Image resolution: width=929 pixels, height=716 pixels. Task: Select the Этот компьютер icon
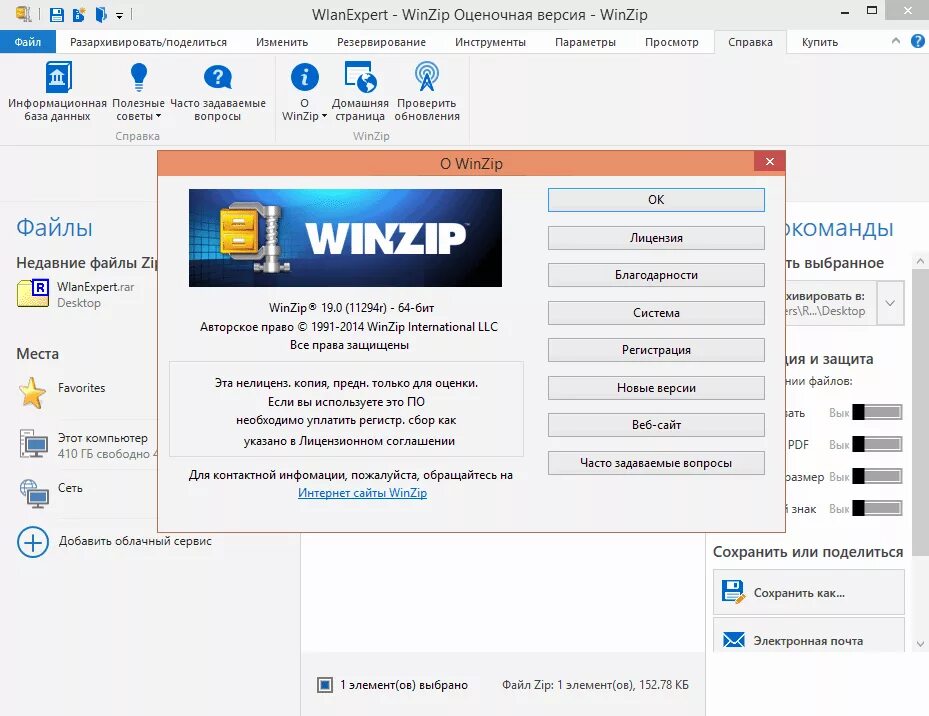(33, 443)
